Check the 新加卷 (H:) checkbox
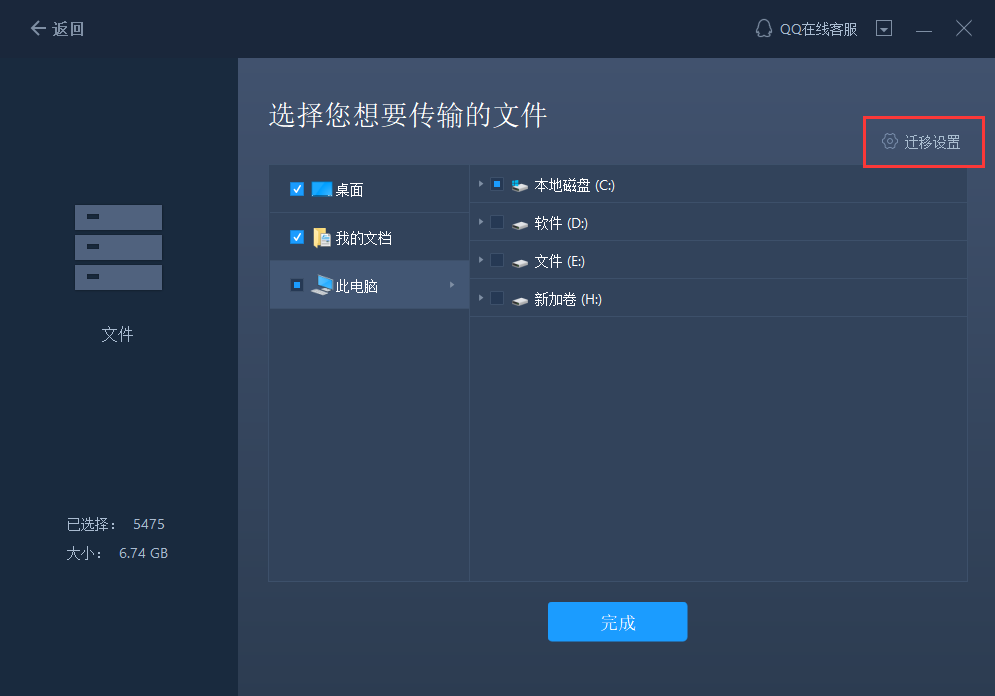This screenshot has height=696, width=995. click(x=497, y=298)
